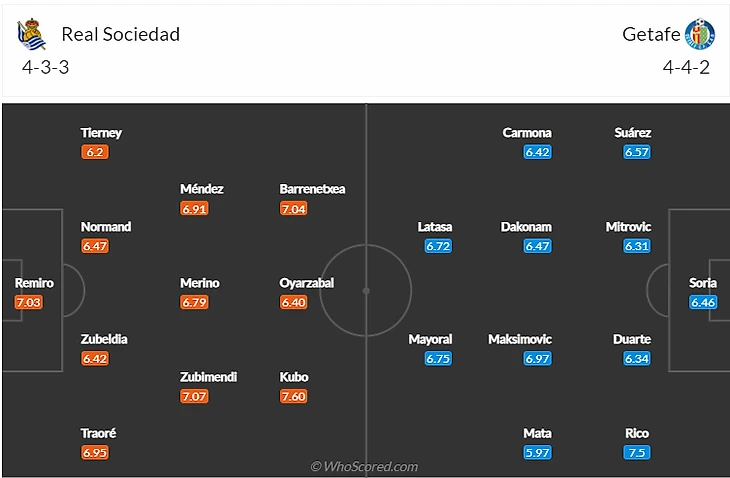Open the Real Sociedad team name link
The width and height of the screenshot is (730, 478).
(121, 35)
